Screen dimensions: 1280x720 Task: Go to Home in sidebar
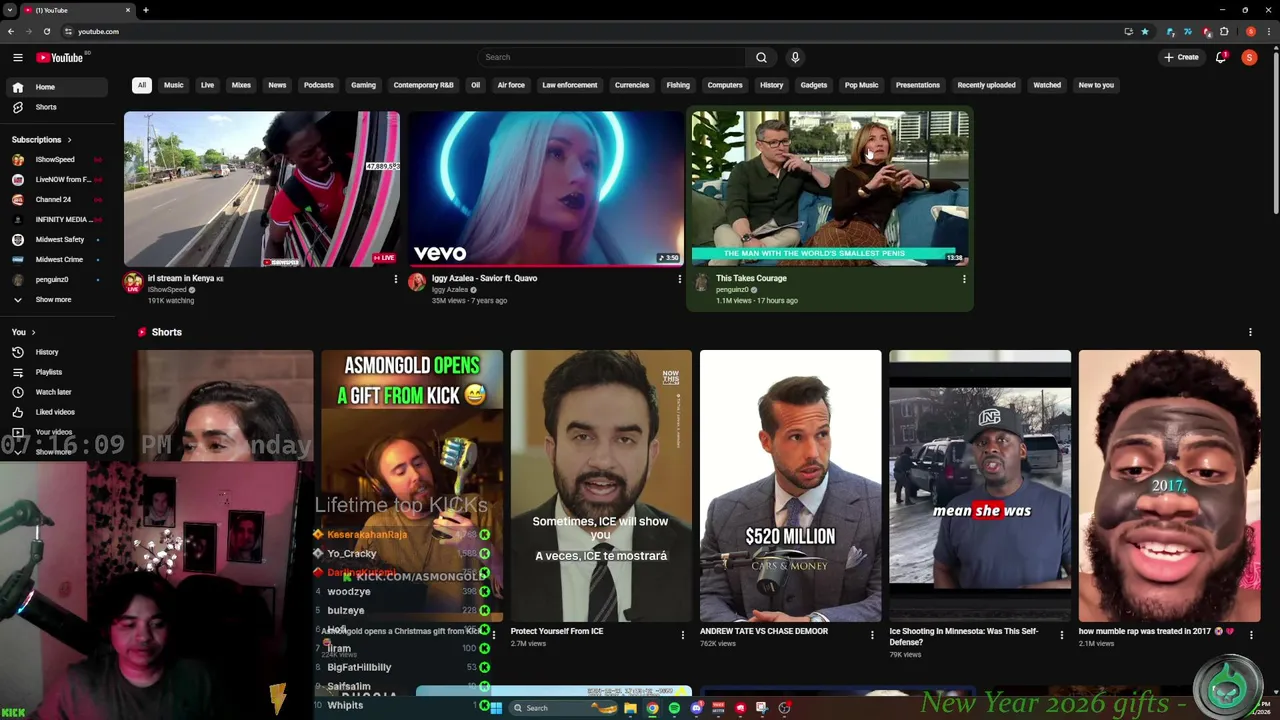point(55,87)
